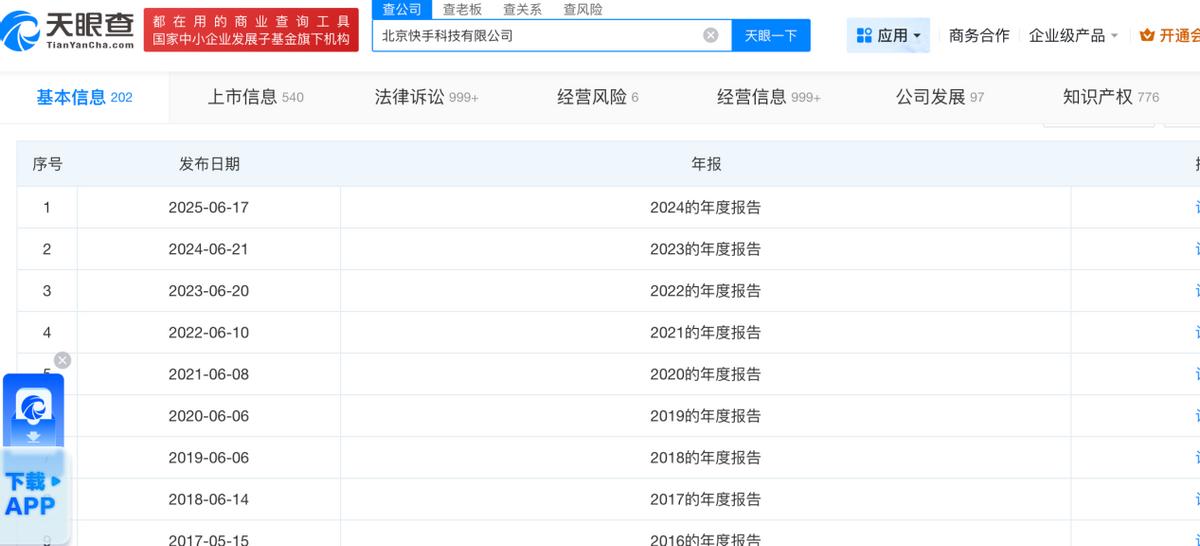Open the 应用 dropdown menu
This screenshot has height=546, width=1200.
tap(889, 36)
